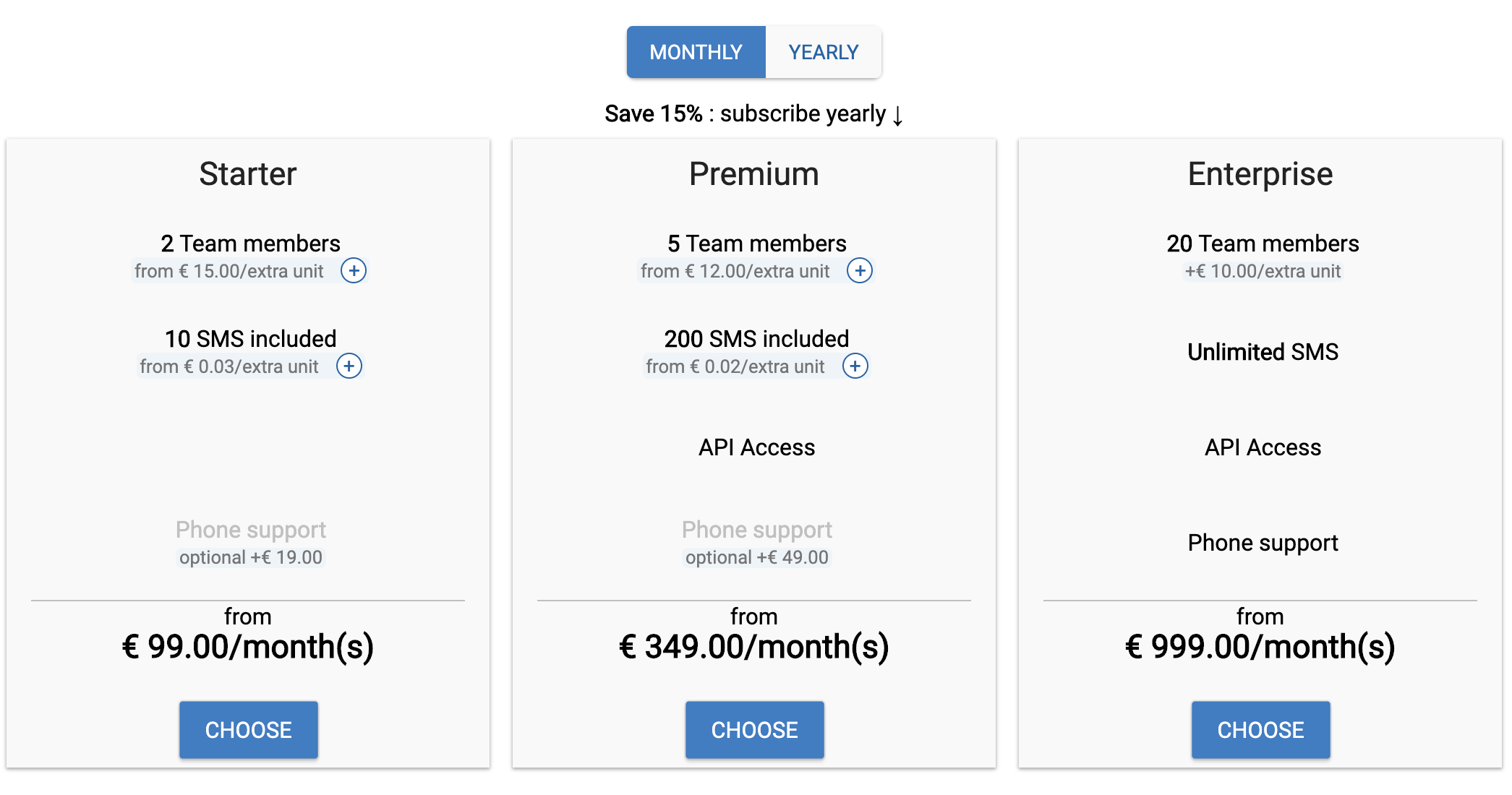
Task: Enable optional Phone support on Starter
Action: [x=250, y=557]
